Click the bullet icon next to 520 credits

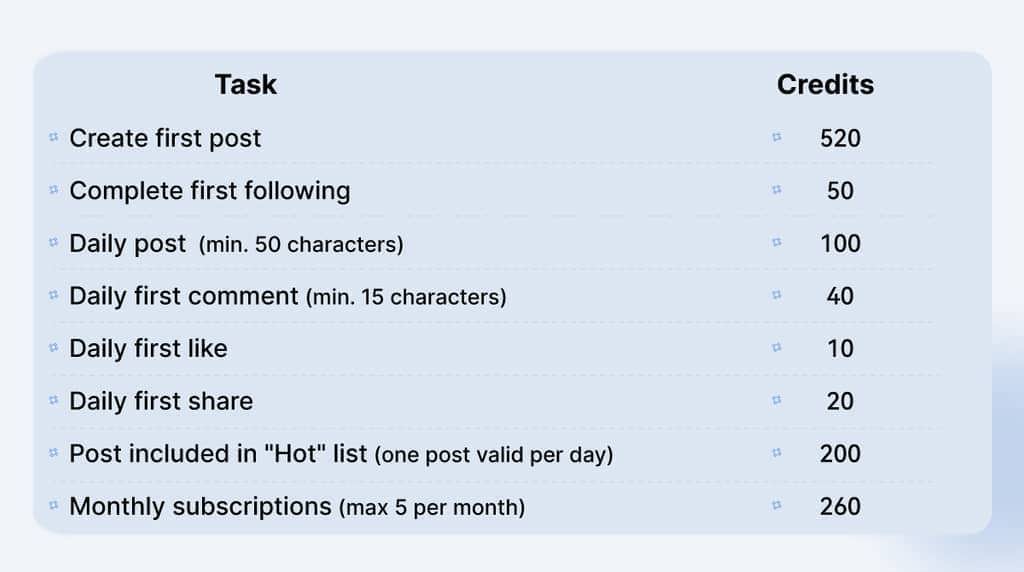[x=777, y=138]
